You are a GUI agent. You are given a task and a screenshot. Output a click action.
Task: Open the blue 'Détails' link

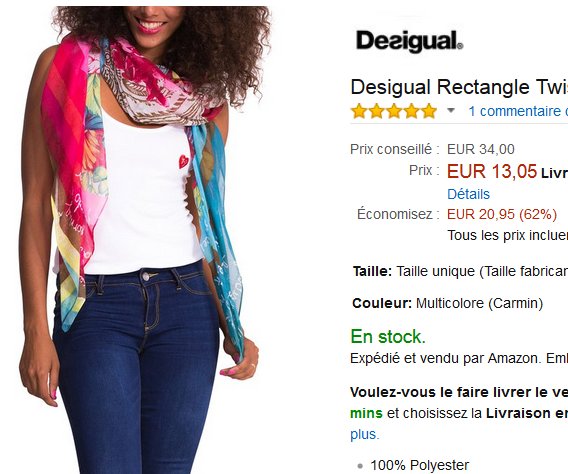tap(468, 194)
